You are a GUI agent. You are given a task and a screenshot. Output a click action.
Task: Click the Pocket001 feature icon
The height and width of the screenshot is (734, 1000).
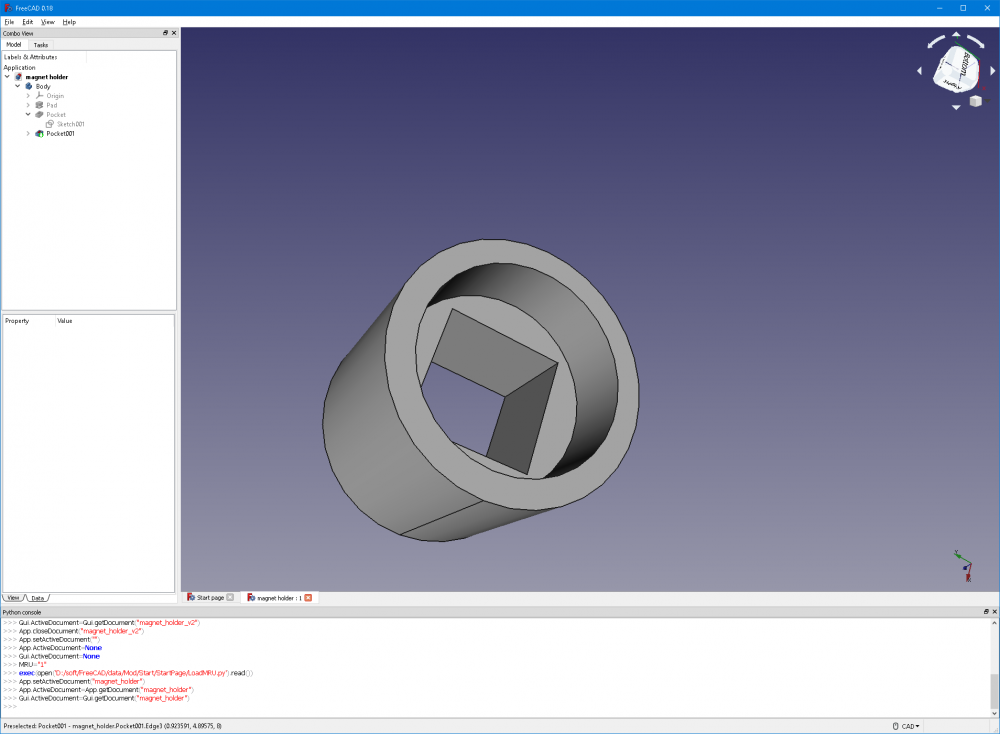pos(39,133)
